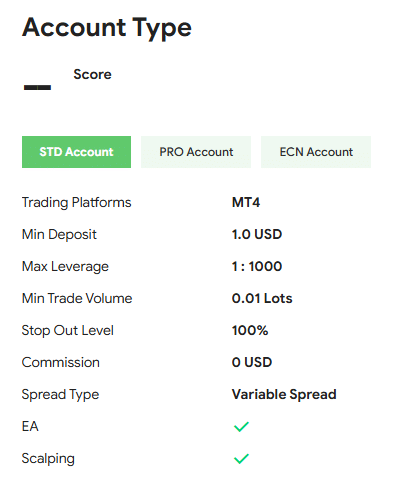
Task: Select the Variable Spread value
Action: click(x=284, y=394)
